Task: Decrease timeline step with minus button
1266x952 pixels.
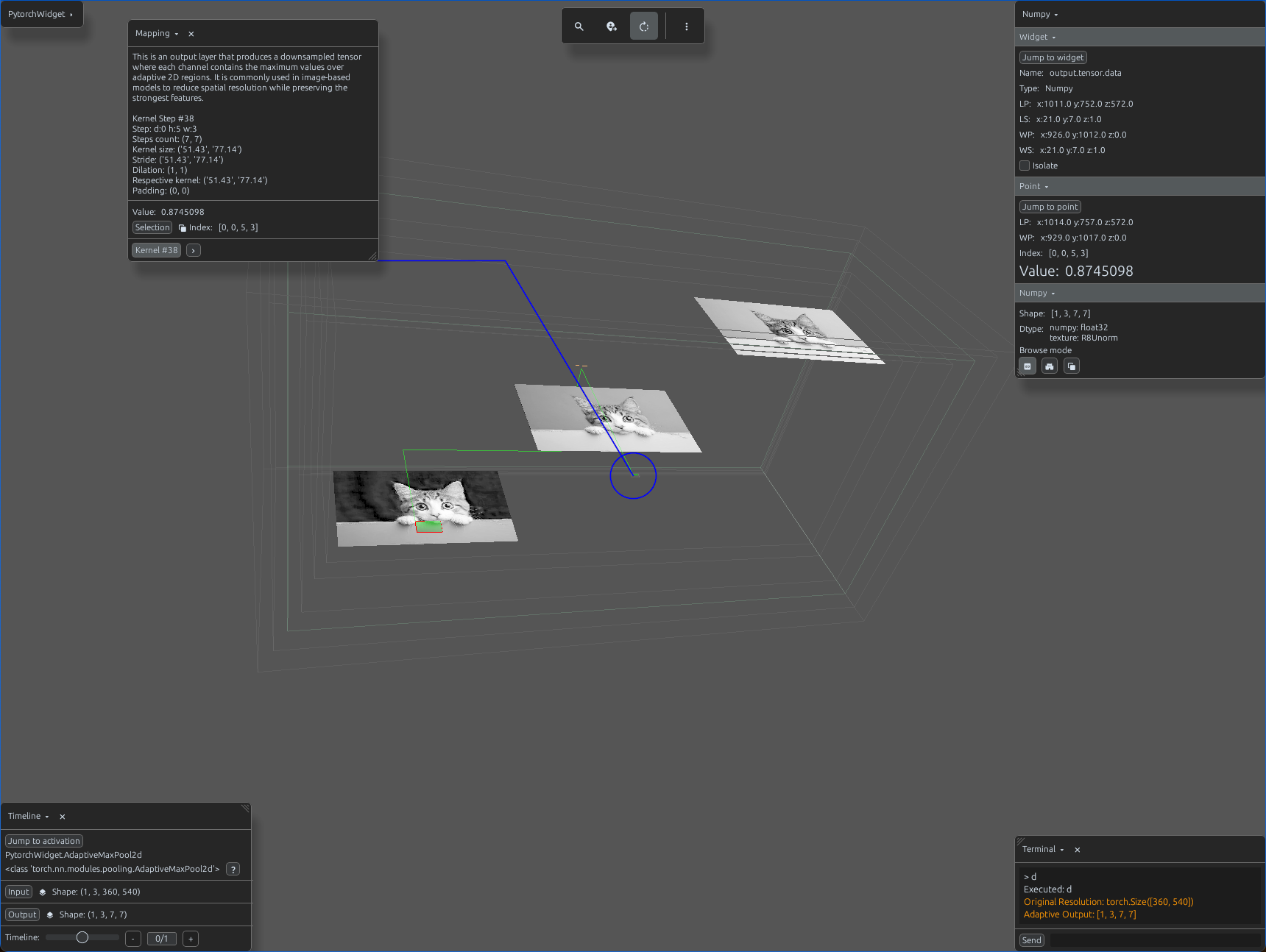Action: click(x=133, y=939)
